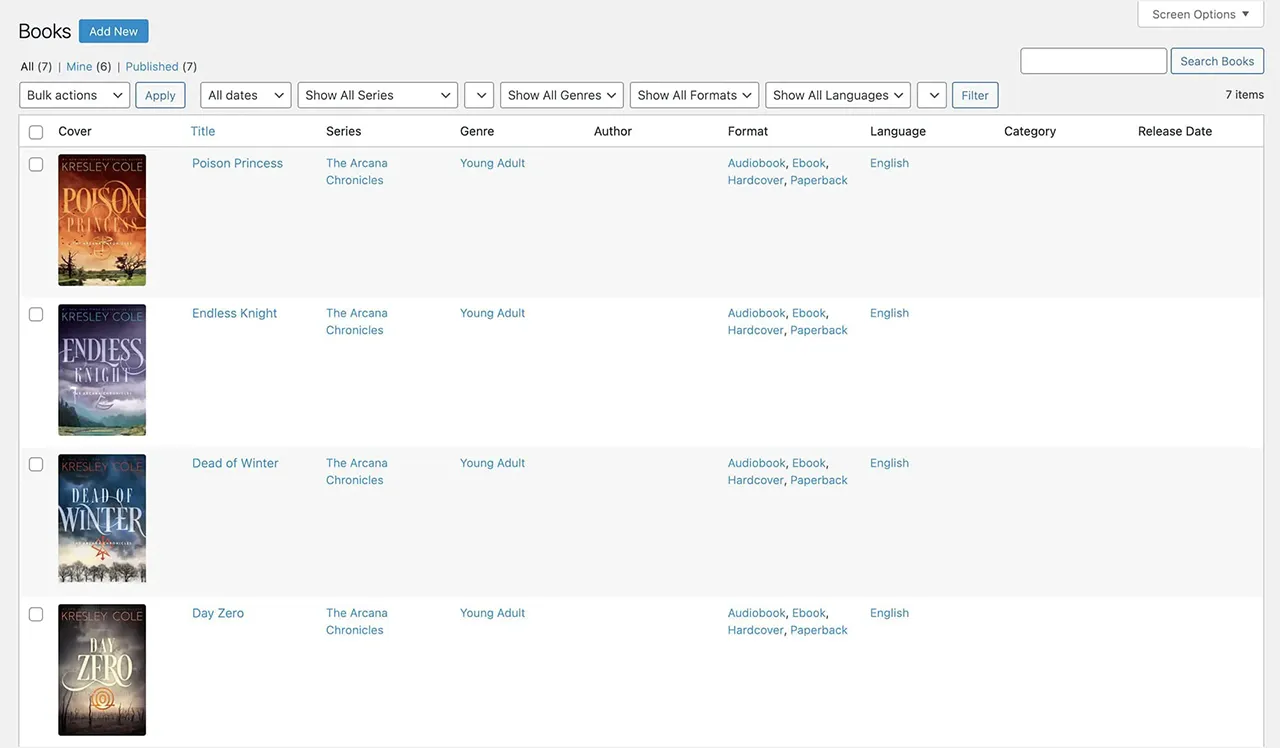Open the Show All Formats dropdown
The width and height of the screenshot is (1280, 748).
(694, 94)
